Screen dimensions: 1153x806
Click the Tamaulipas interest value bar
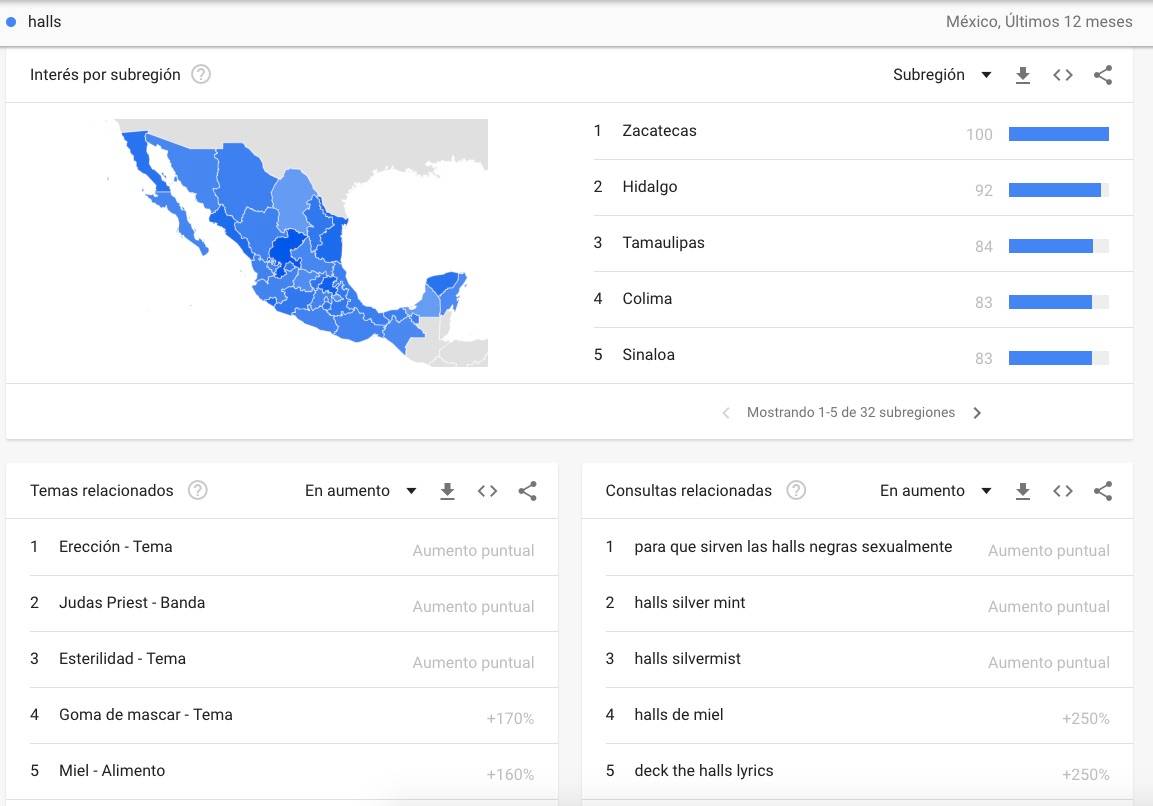point(1058,245)
